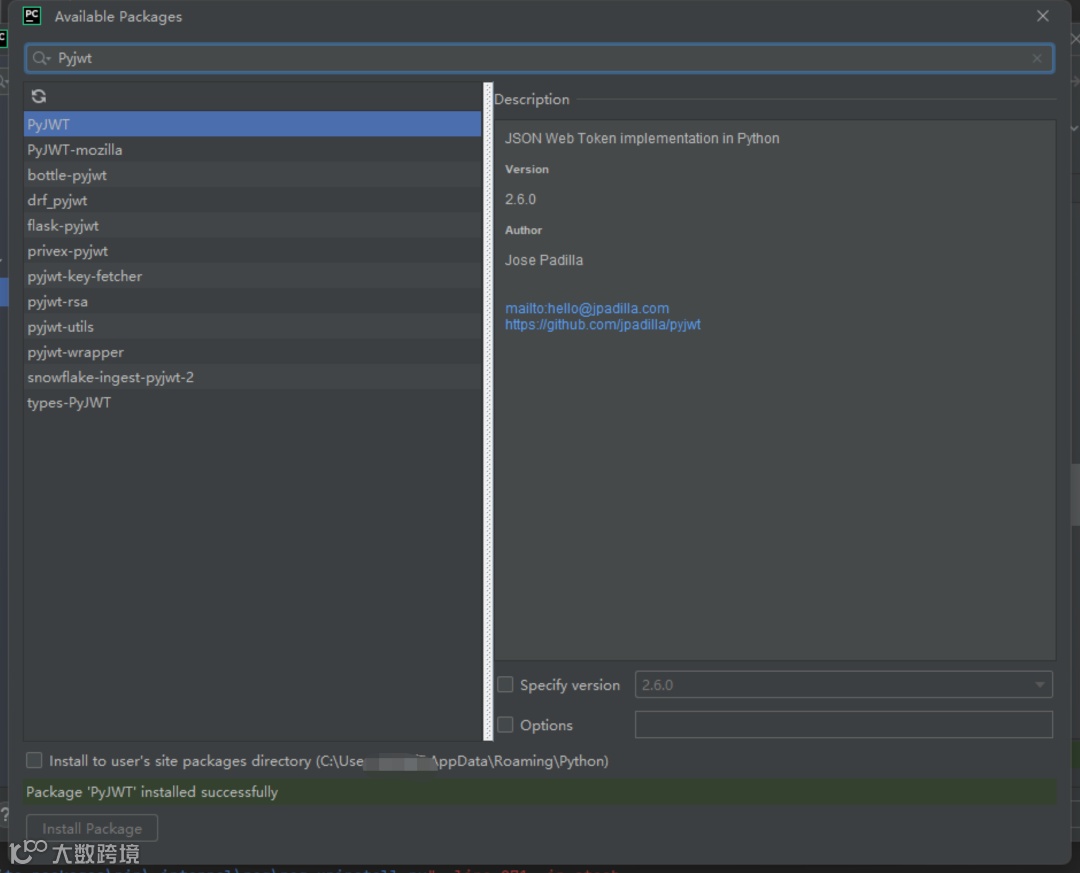Select drf_pyjwt package

pyautogui.click(x=253, y=201)
